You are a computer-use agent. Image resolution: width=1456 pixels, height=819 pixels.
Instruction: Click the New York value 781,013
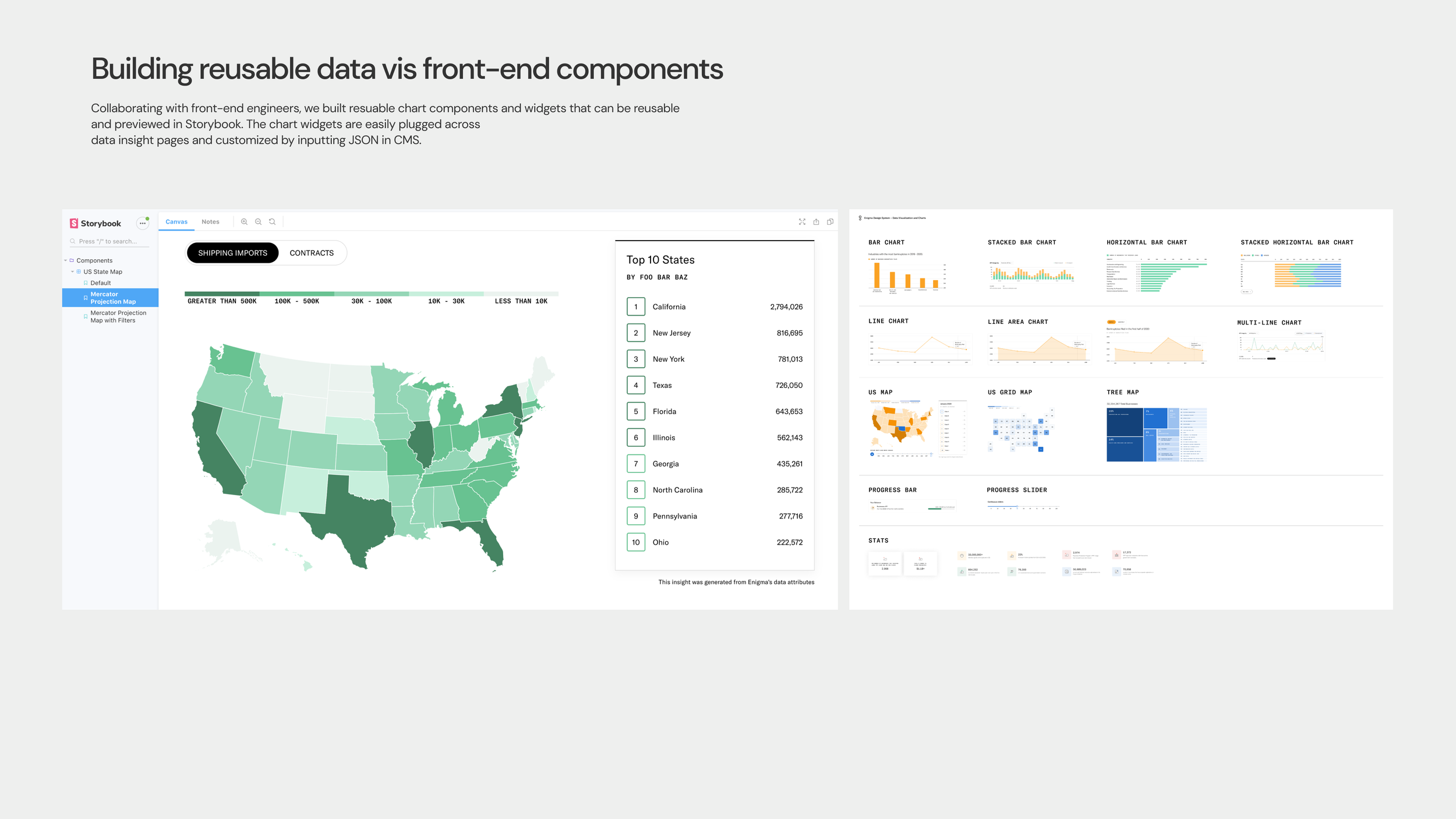790,359
